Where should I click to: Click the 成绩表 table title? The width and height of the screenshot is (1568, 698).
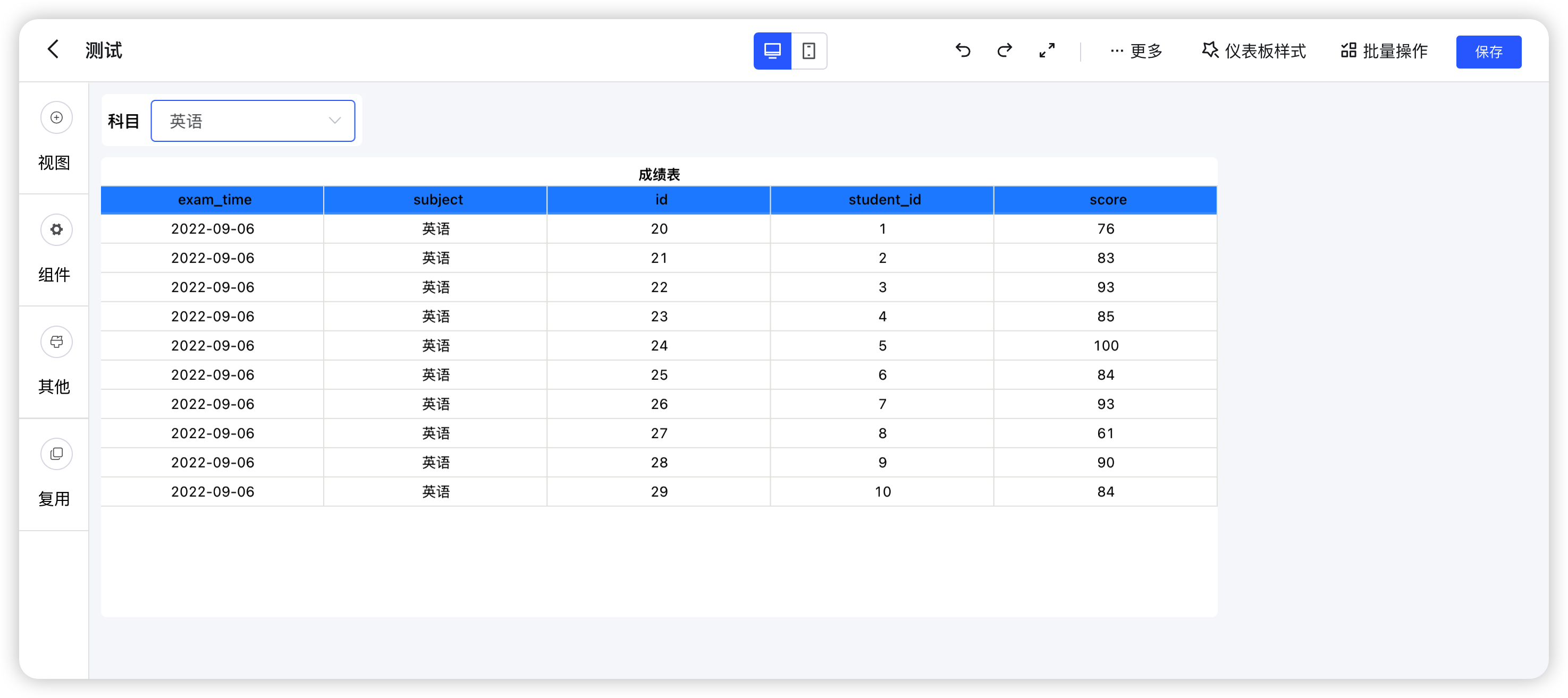click(659, 174)
